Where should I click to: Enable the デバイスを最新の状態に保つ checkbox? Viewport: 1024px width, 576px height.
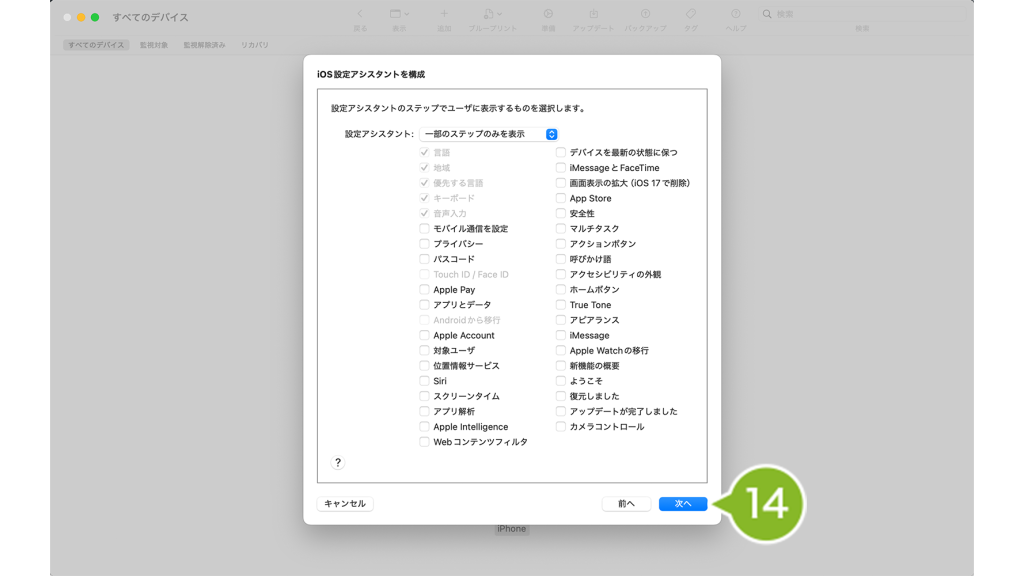(x=561, y=152)
